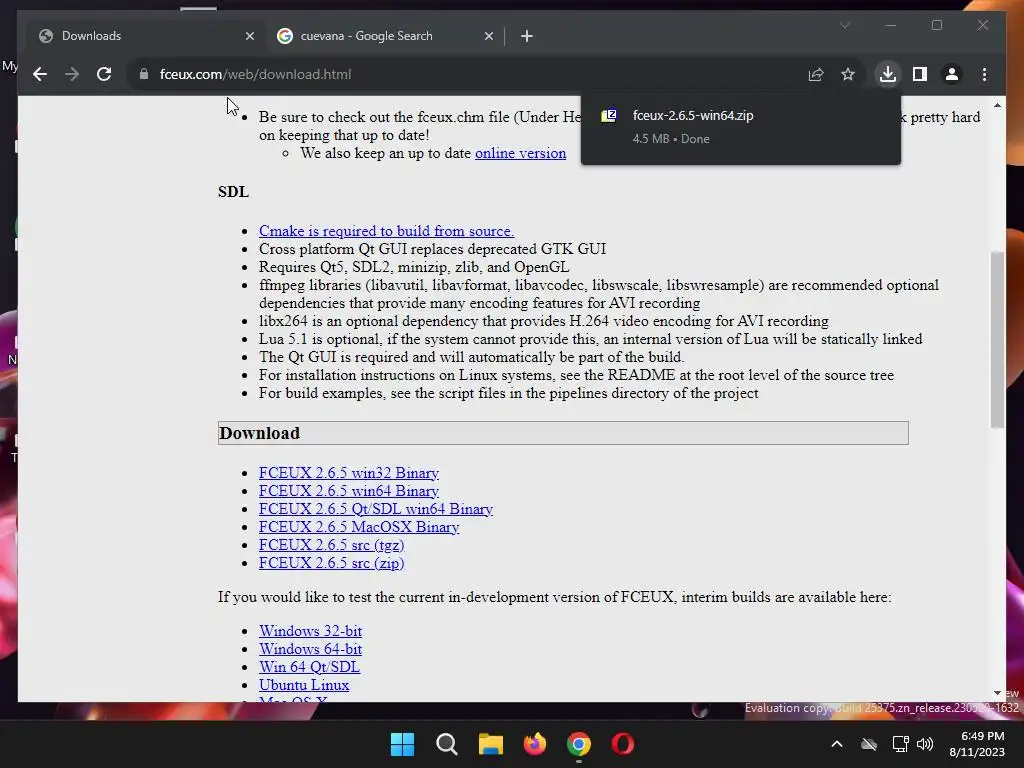The width and height of the screenshot is (1024, 768).
Task: Download FCEUX 2.6.5 src (tgz)
Action: 331,545
